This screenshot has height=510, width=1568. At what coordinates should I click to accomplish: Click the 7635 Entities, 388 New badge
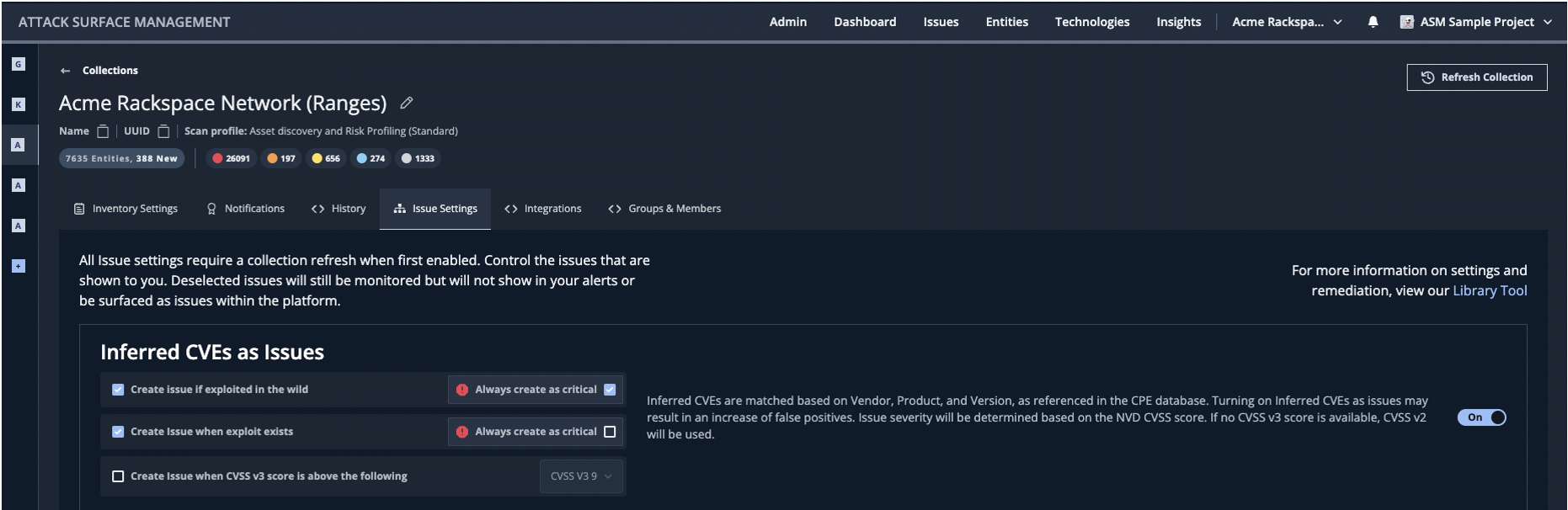(x=121, y=158)
